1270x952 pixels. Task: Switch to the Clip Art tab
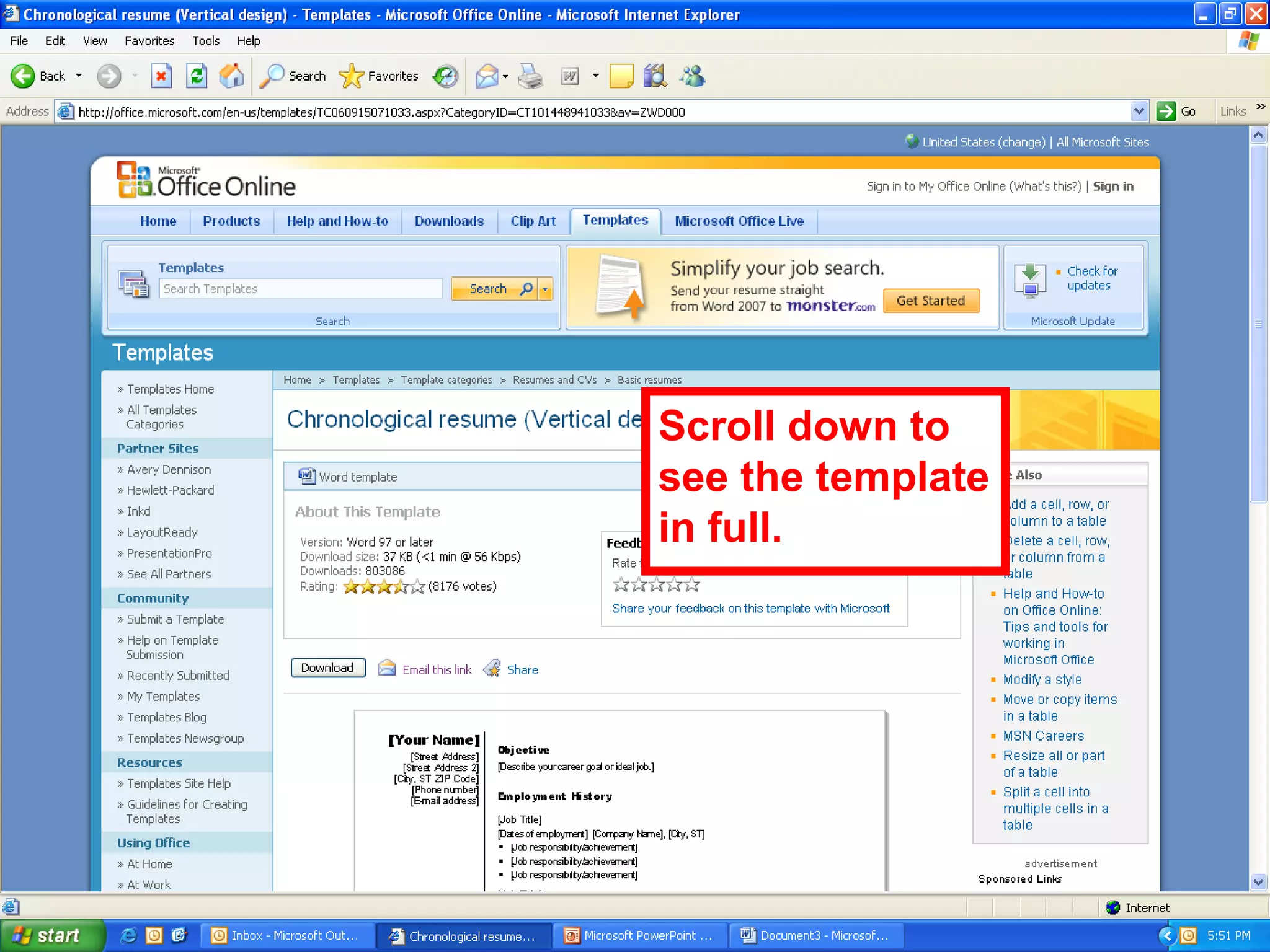coord(533,221)
